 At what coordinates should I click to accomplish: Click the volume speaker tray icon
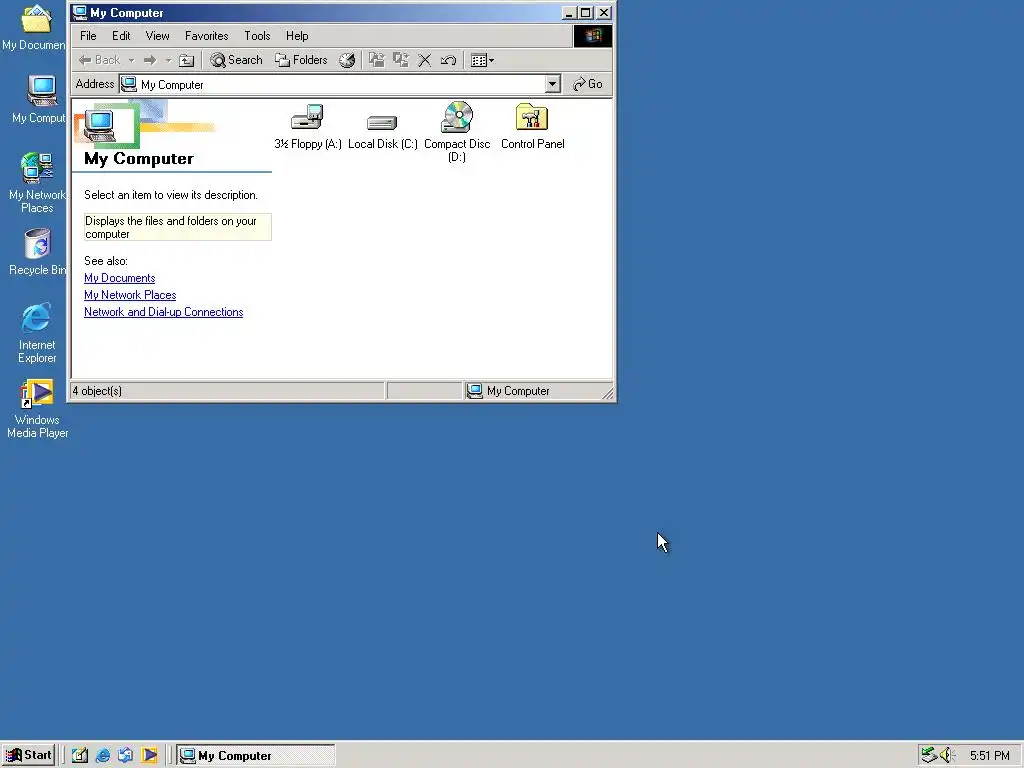(948, 756)
